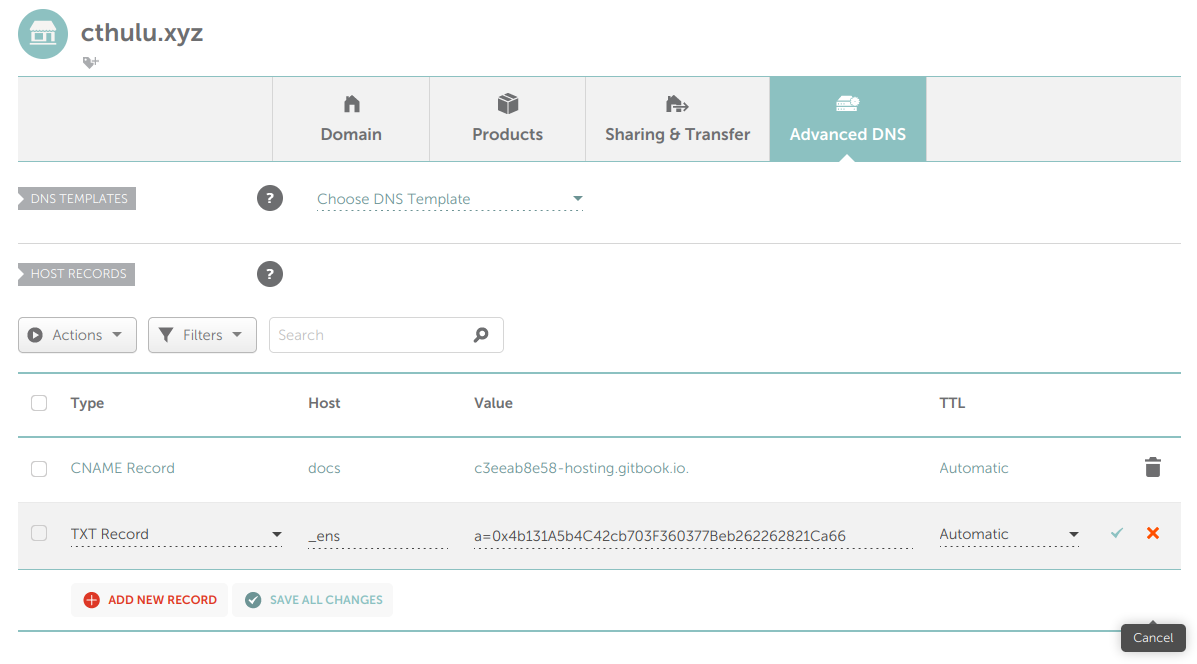Click Add New Record button

(150, 600)
